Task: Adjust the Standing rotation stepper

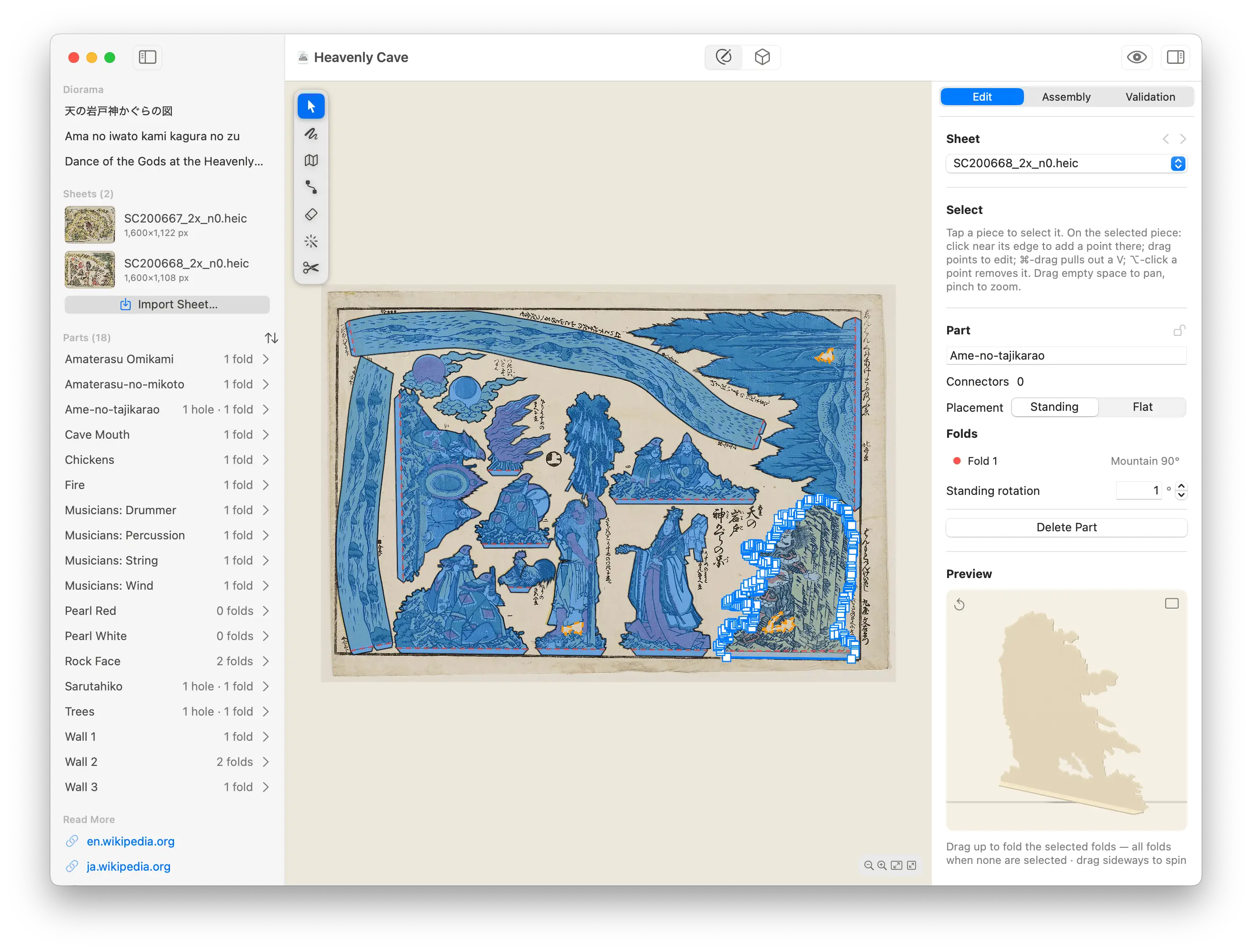Action: tap(1181, 491)
